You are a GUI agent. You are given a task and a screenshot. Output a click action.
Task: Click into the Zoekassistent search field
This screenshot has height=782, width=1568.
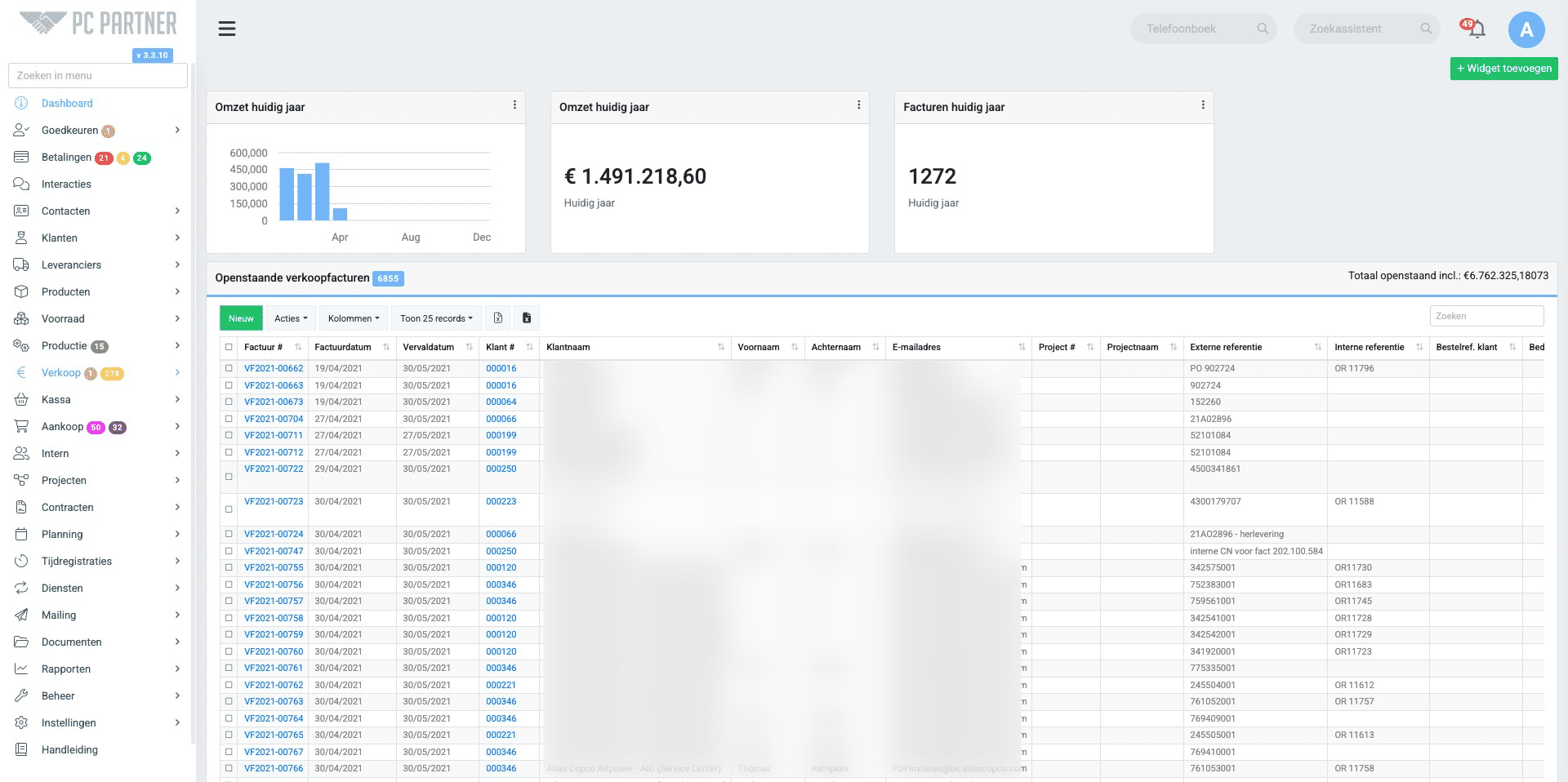click(x=1366, y=29)
